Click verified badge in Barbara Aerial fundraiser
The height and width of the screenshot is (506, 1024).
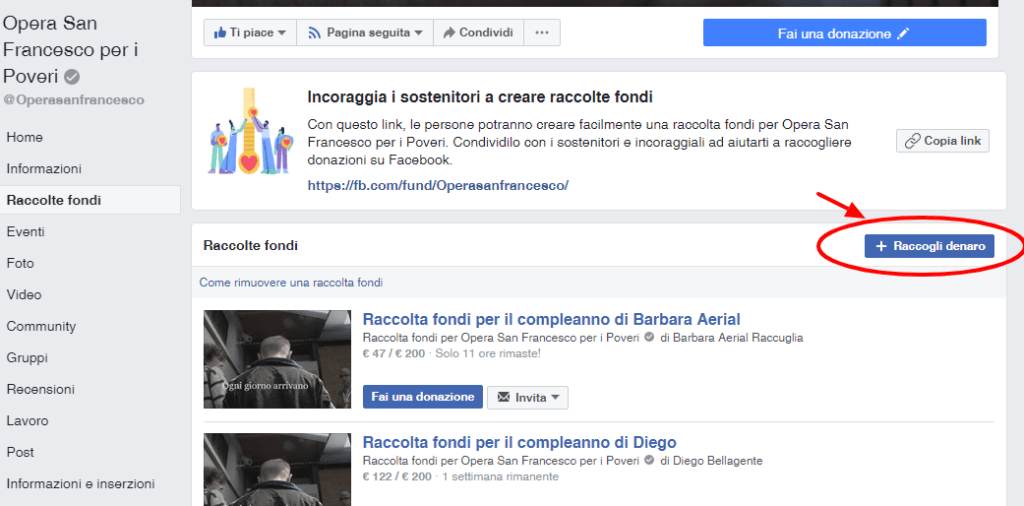pos(650,338)
